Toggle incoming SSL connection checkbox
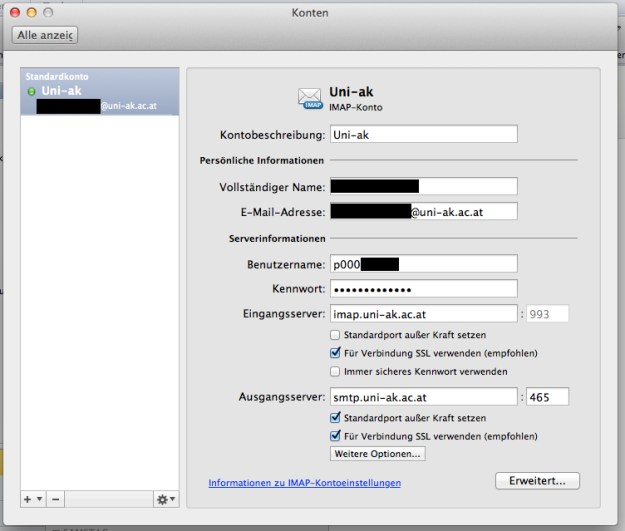 pos(335,353)
